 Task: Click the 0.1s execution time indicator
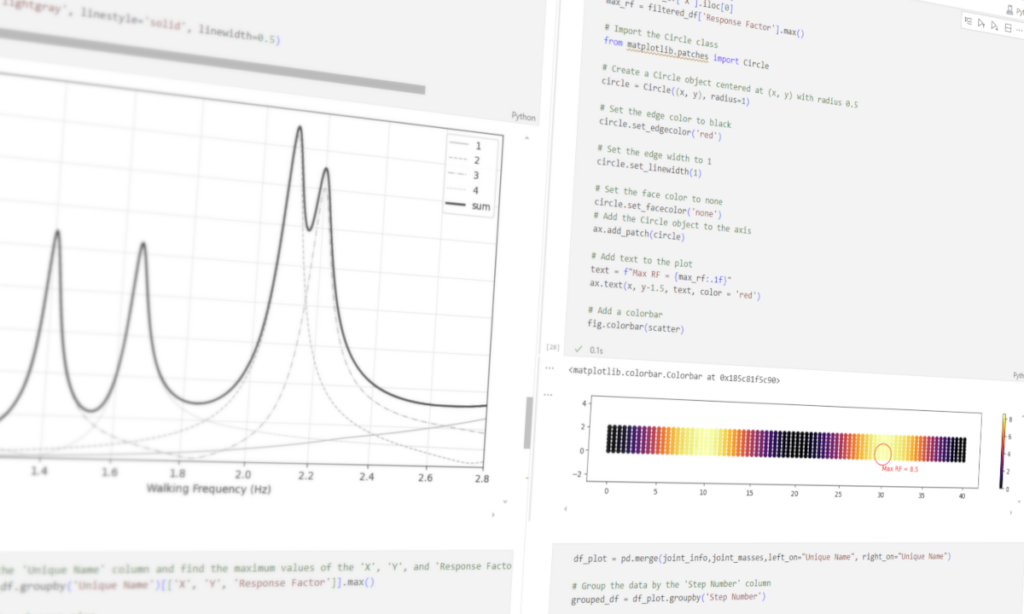[x=597, y=350]
